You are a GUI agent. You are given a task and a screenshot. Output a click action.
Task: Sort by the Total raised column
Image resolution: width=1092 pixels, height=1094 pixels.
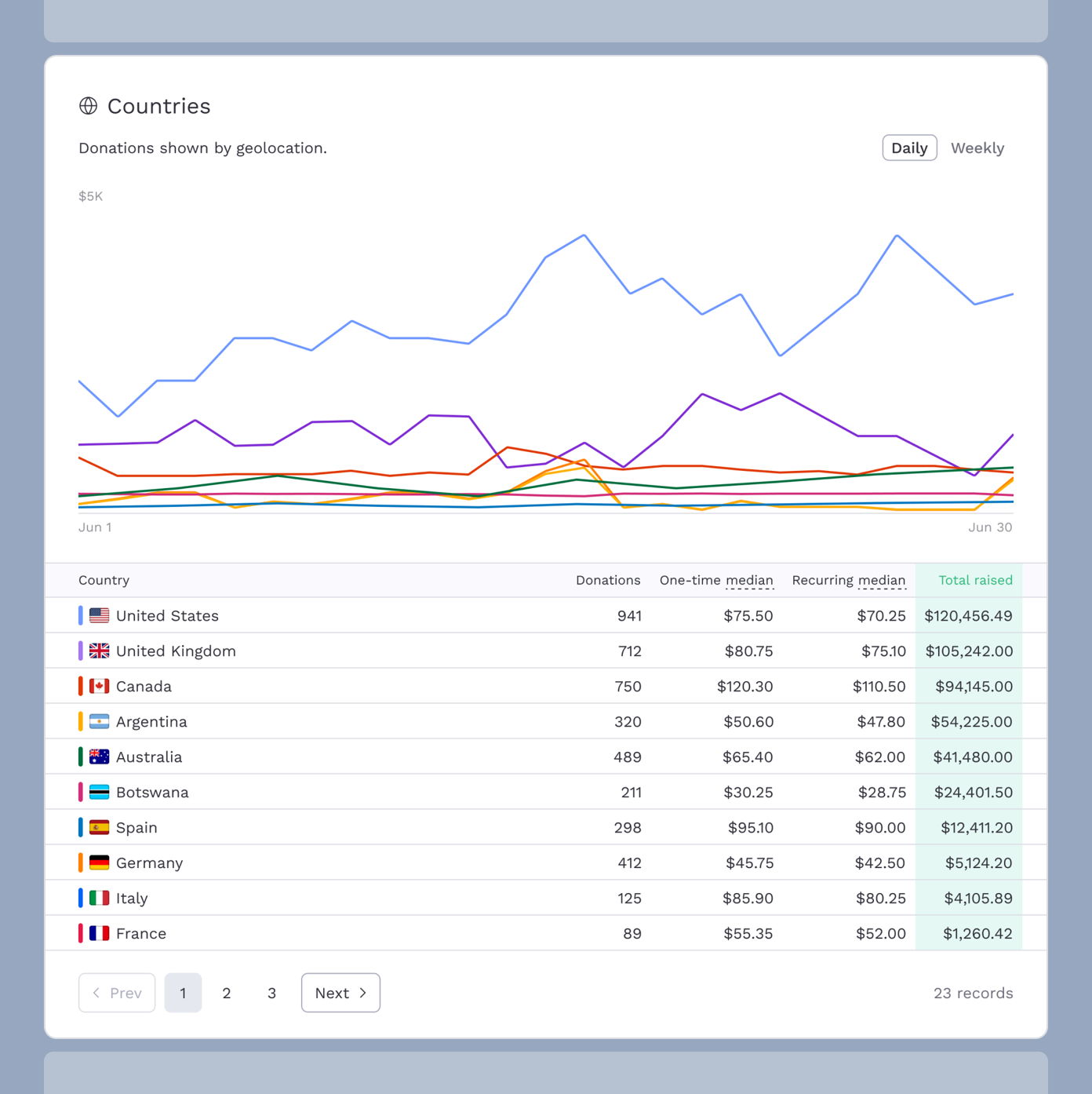[974, 580]
